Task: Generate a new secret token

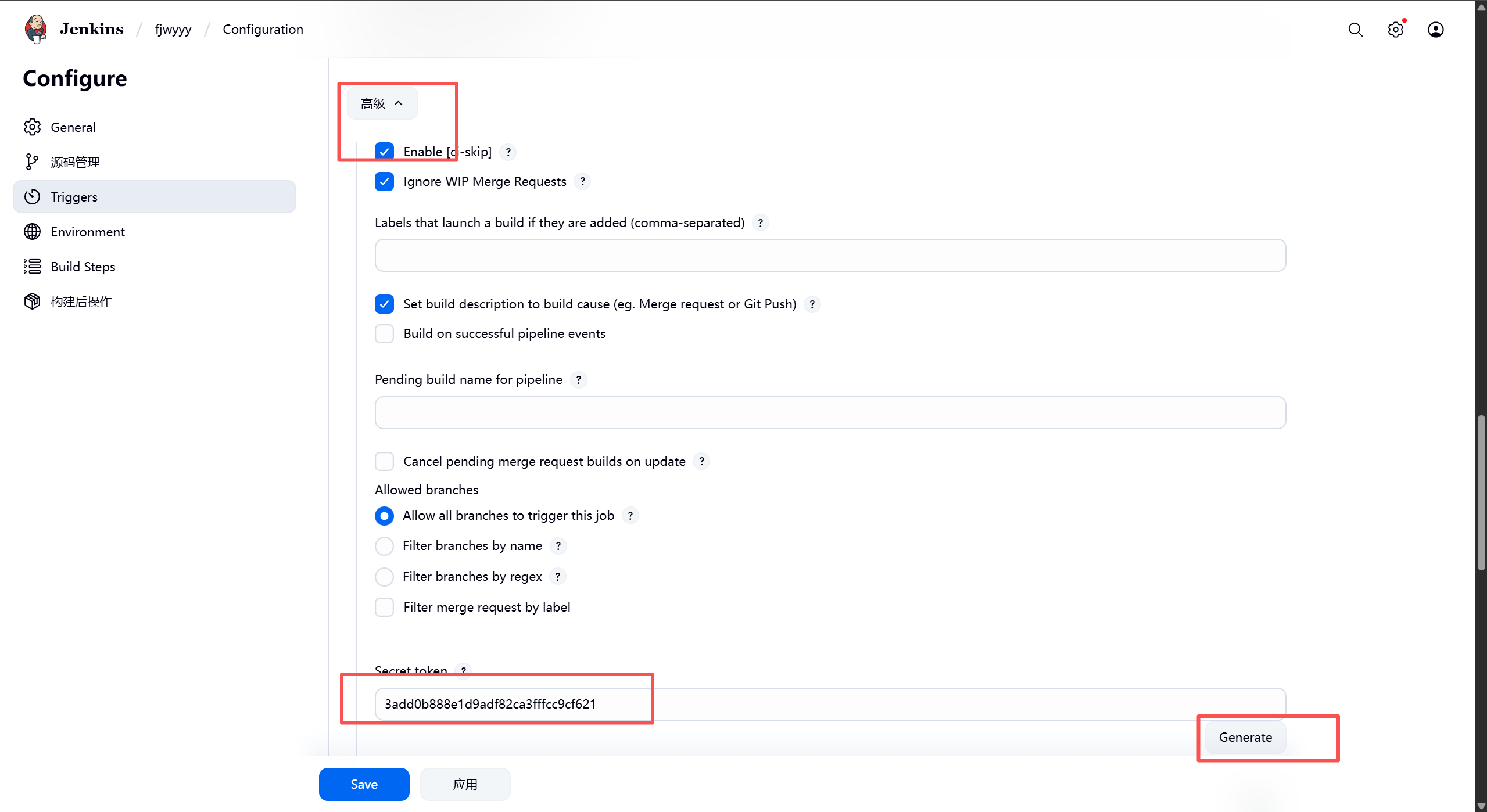Action: (x=1245, y=737)
